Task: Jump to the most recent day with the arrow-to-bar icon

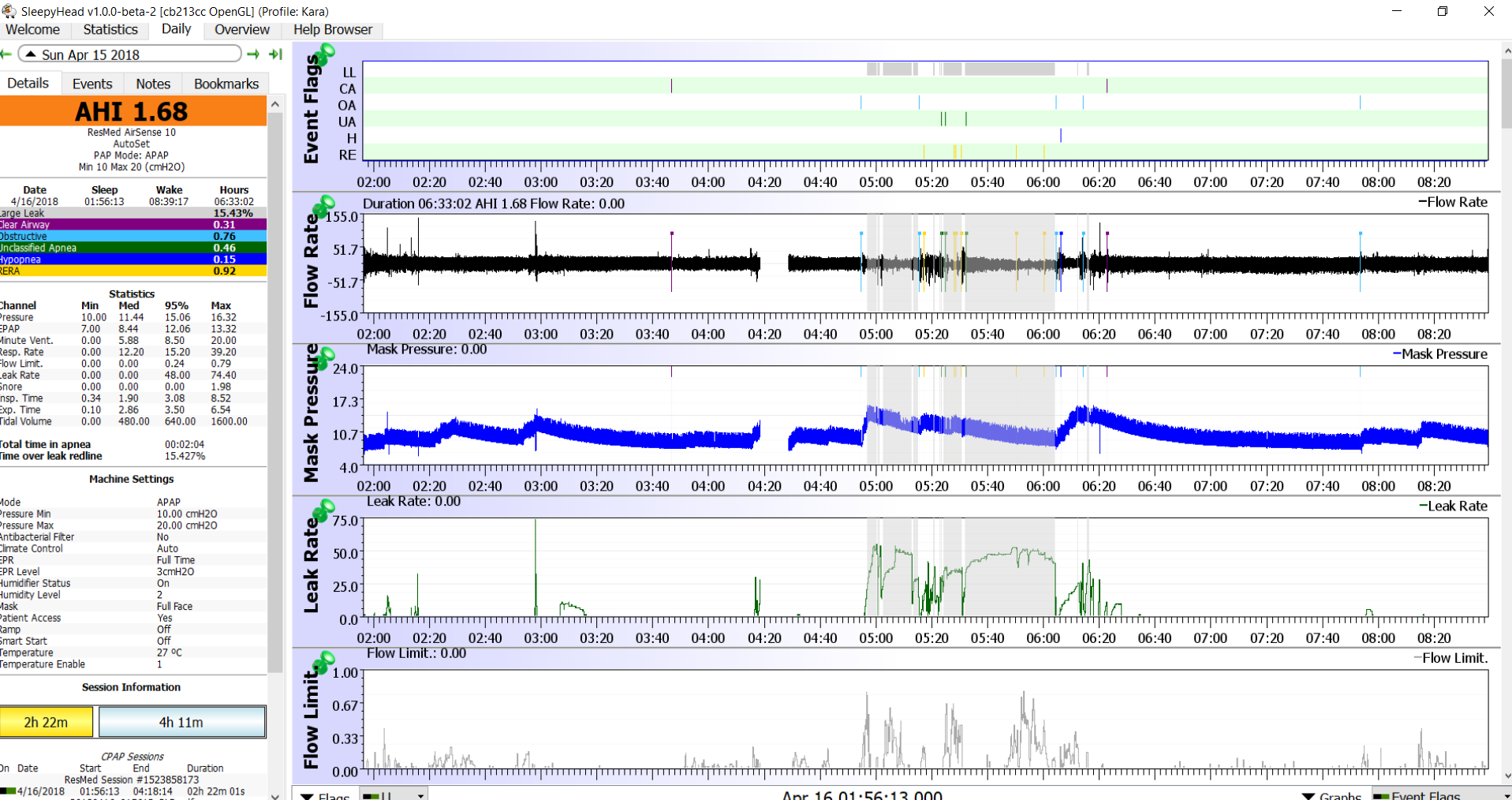Action: coord(276,54)
